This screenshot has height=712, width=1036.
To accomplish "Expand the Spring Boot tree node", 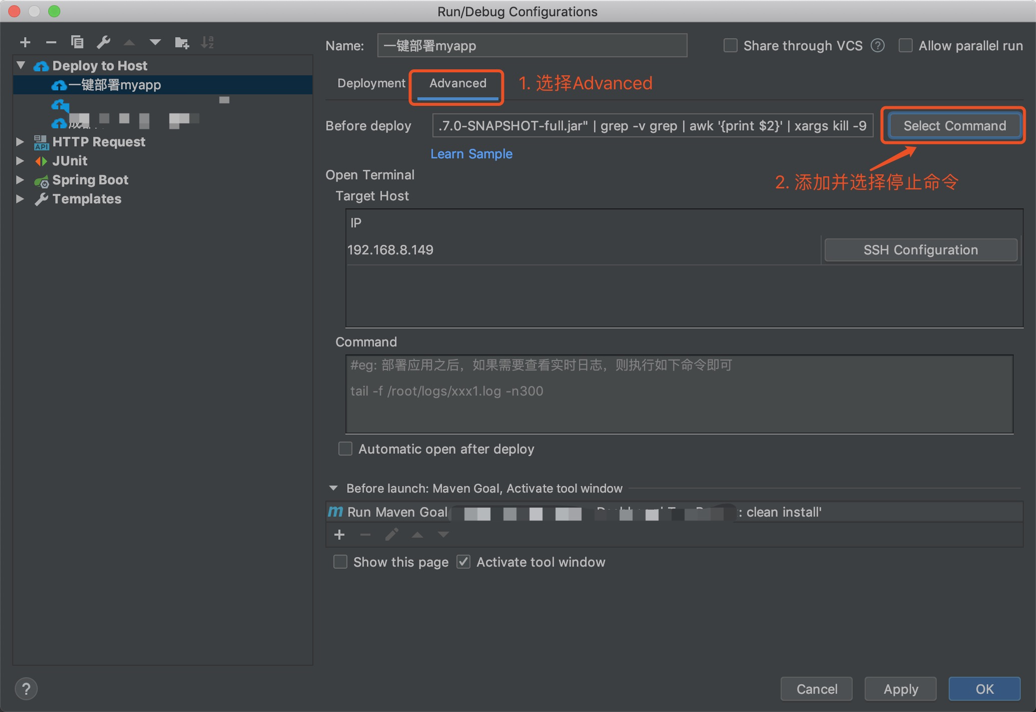I will click(x=20, y=180).
